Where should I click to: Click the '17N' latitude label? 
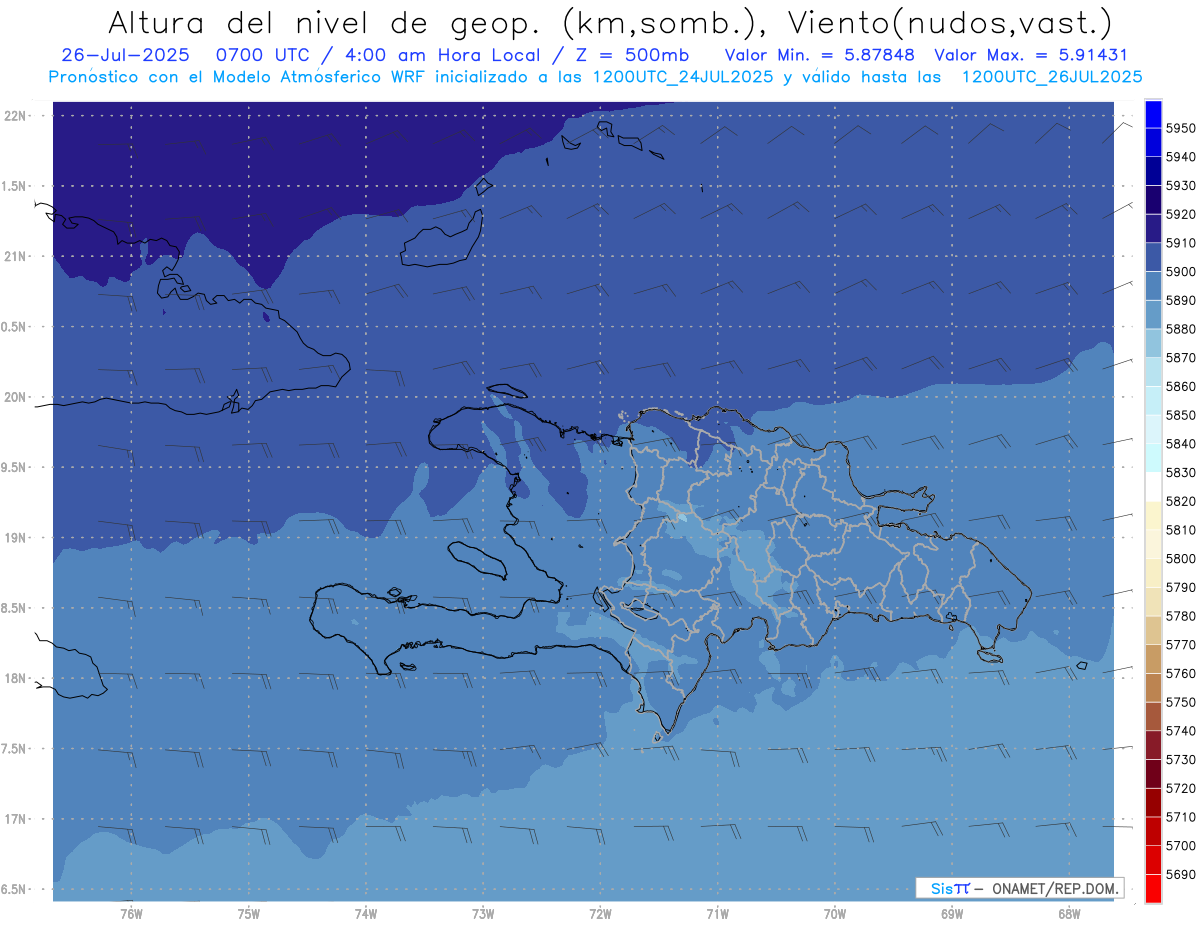coord(16,819)
